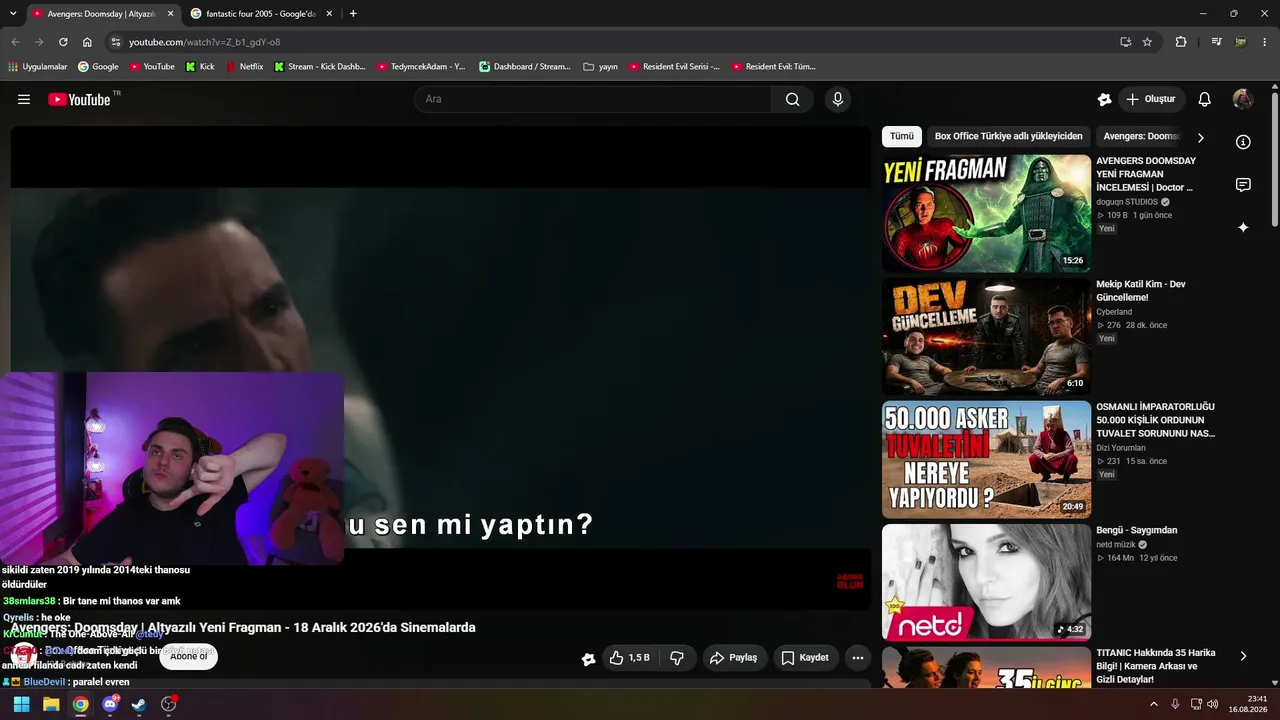Switch to the Avengers: Doomsday tab
Viewport: 1280px width, 720px height.
tap(101, 14)
